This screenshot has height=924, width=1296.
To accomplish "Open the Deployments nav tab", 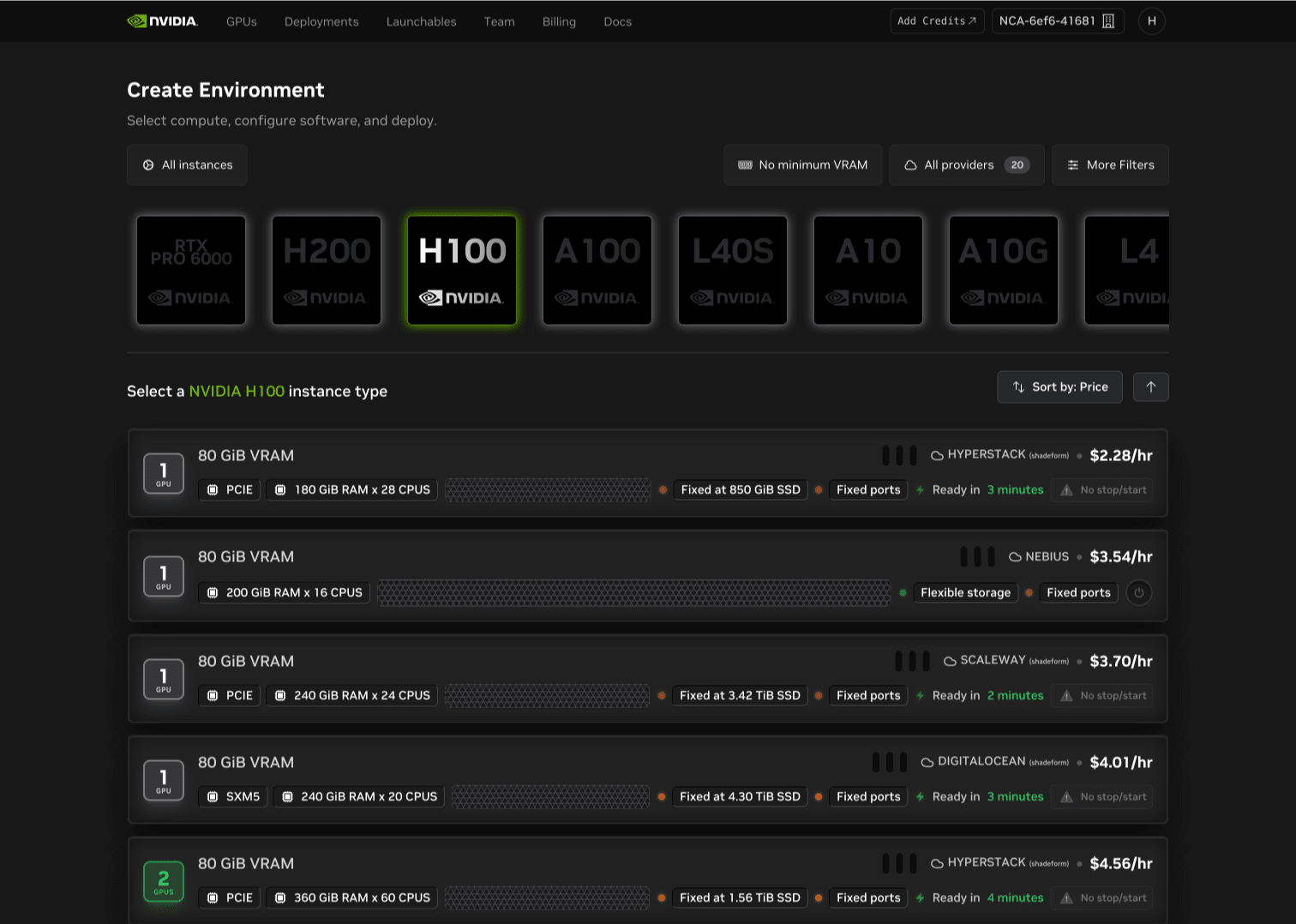I will 321,22.
